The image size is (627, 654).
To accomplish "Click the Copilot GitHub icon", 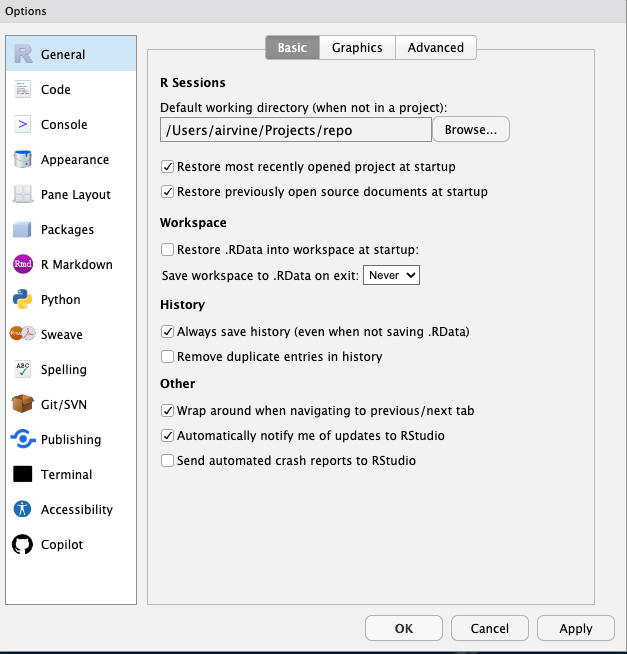I will click(23, 544).
